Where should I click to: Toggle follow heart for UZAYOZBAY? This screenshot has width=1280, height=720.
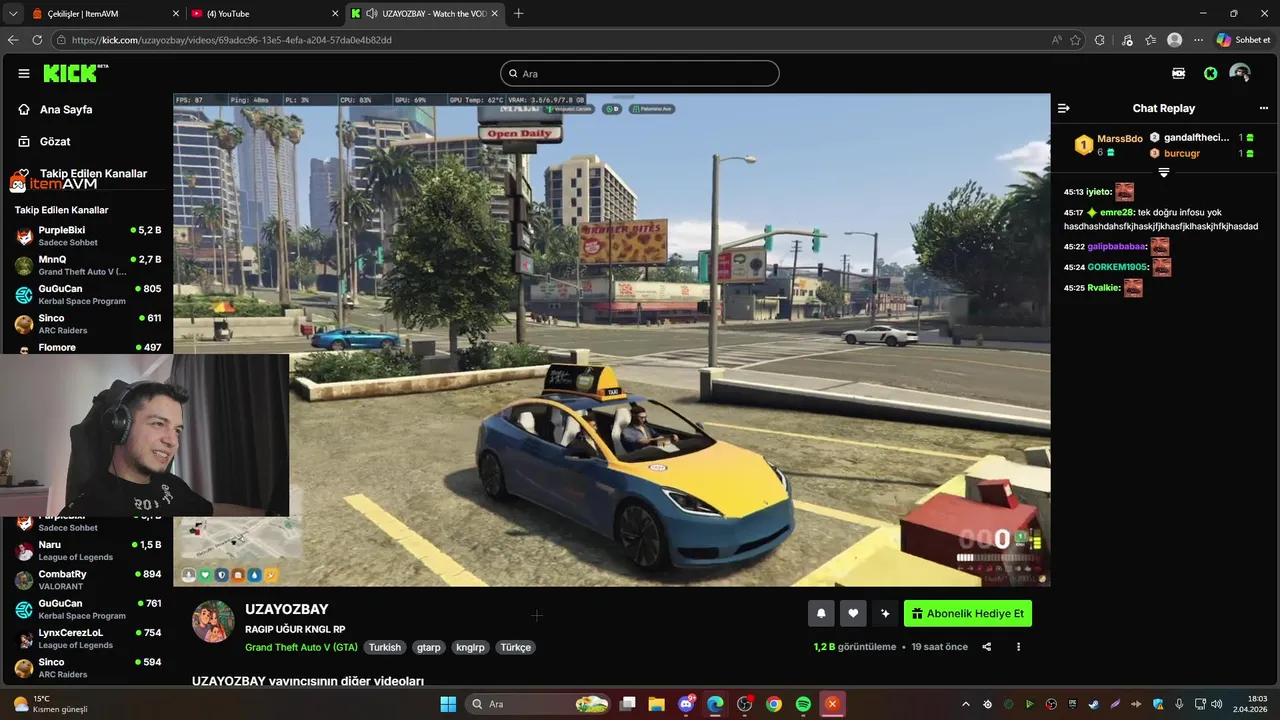[x=853, y=614]
